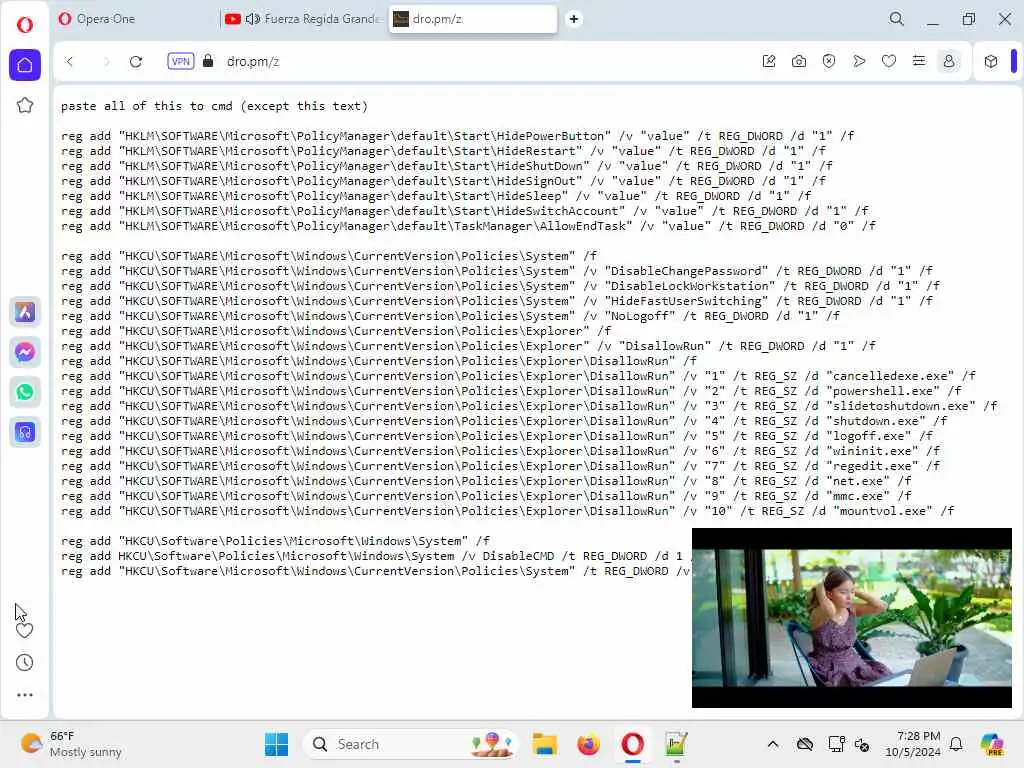Show hidden tray icons chevron

(x=773, y=744)
